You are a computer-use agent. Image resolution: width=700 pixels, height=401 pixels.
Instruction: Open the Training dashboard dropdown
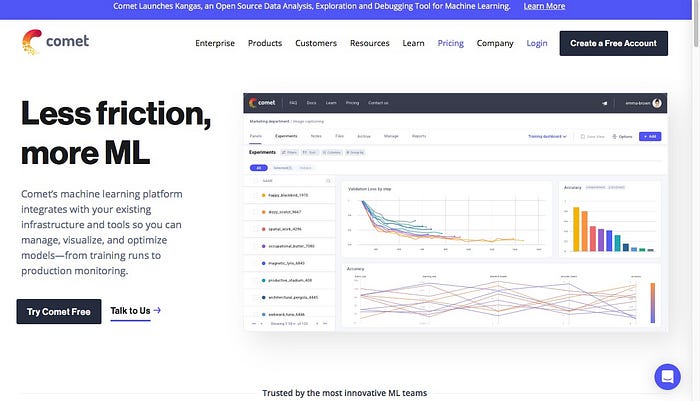click(547, 136)
